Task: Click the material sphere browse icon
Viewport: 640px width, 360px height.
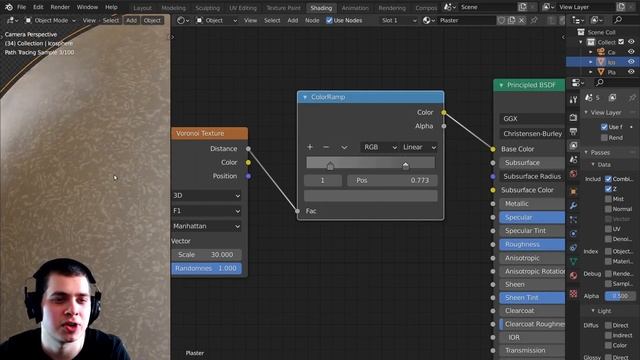Action: 428,20
